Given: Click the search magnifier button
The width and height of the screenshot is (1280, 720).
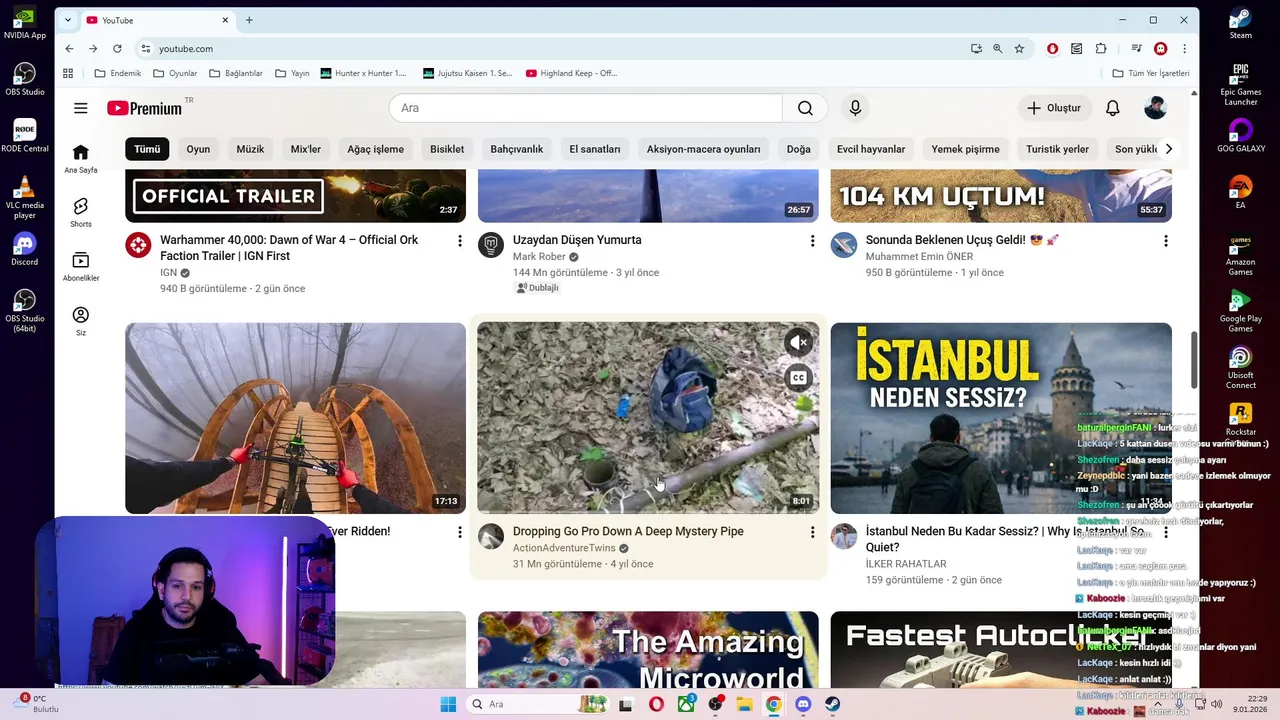Looking at the screenshot, I should click(x=805, y=108).
